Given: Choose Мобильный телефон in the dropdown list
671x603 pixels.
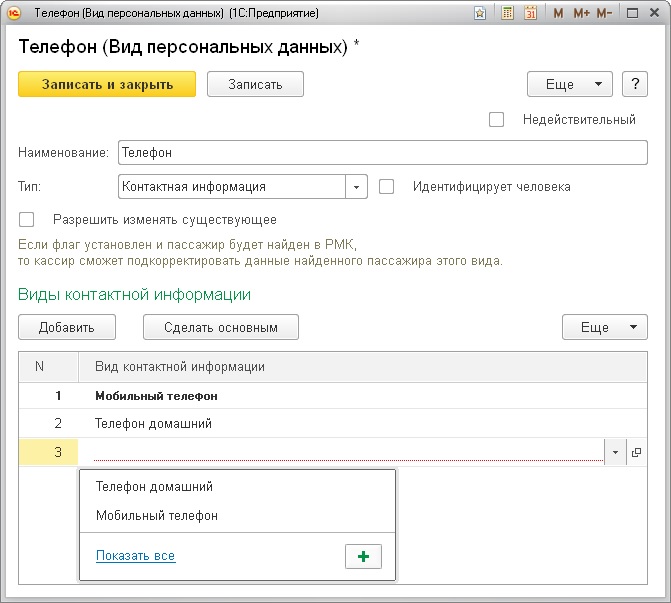Looking at the screenshot, I should tap(156, 516).
